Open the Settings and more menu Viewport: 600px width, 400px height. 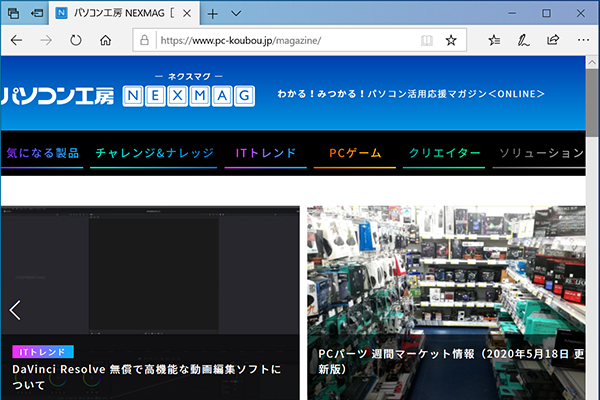(x=582, y=41)
